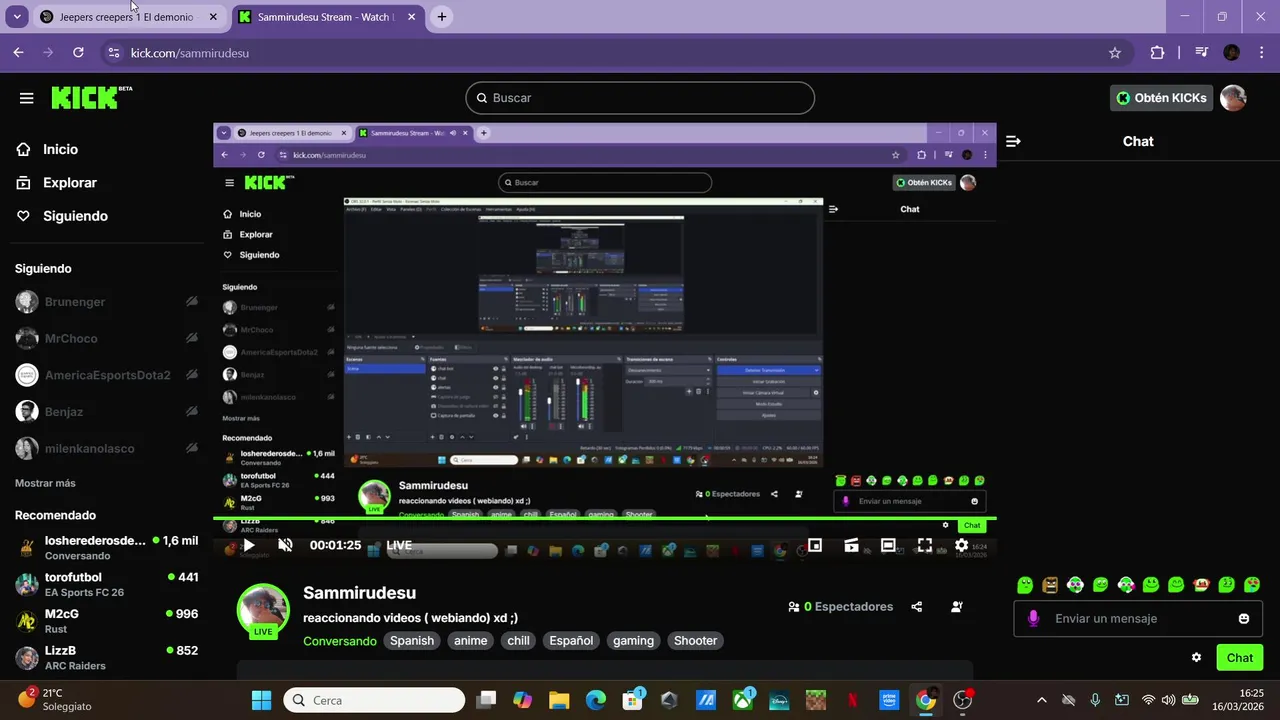The height and width of the screenshot is (720, 1280).
Task: Open Netflix from the taskbar
Action: point(852,700)
